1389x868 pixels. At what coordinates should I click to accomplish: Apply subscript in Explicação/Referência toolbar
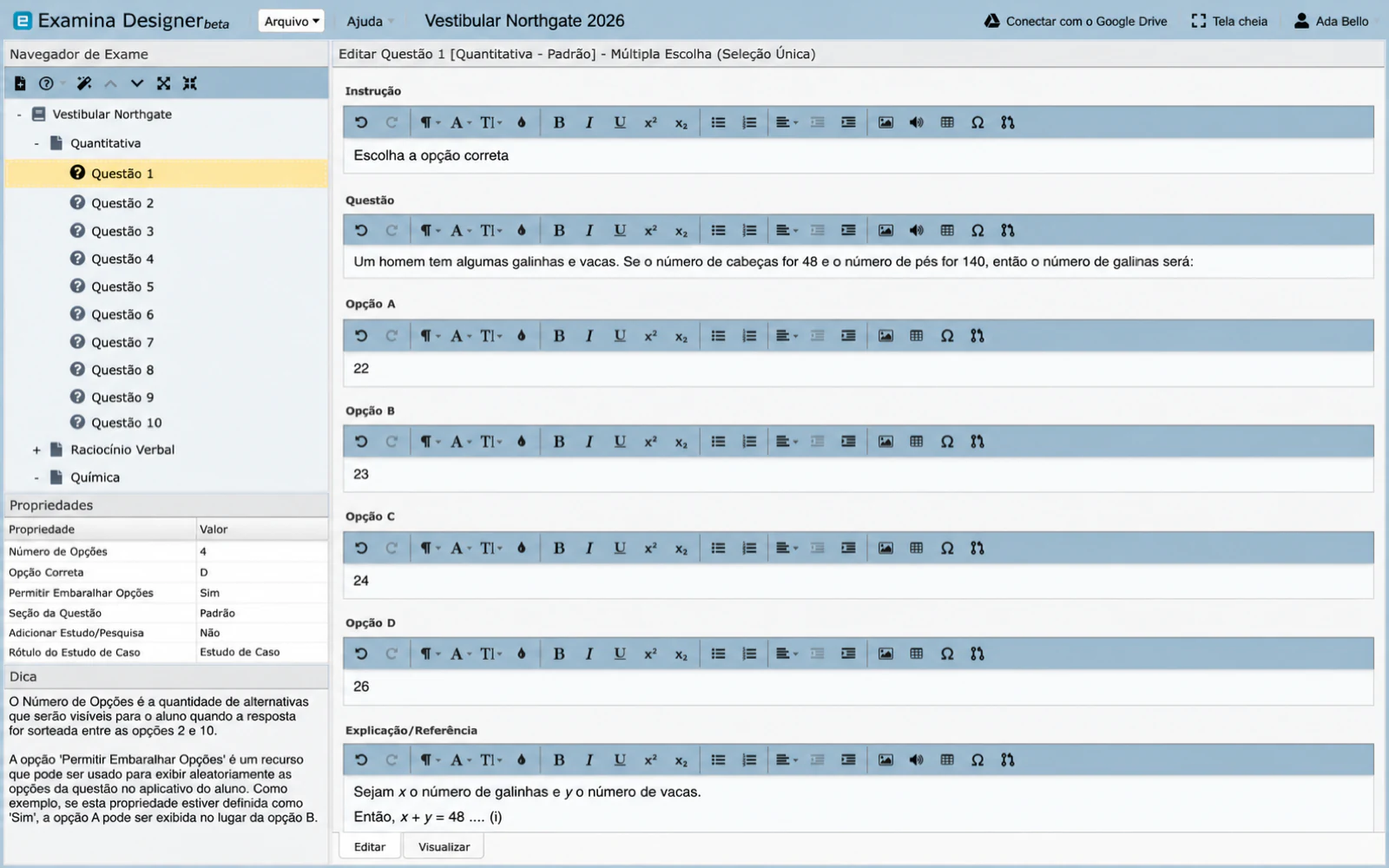(x=681, y=759)
